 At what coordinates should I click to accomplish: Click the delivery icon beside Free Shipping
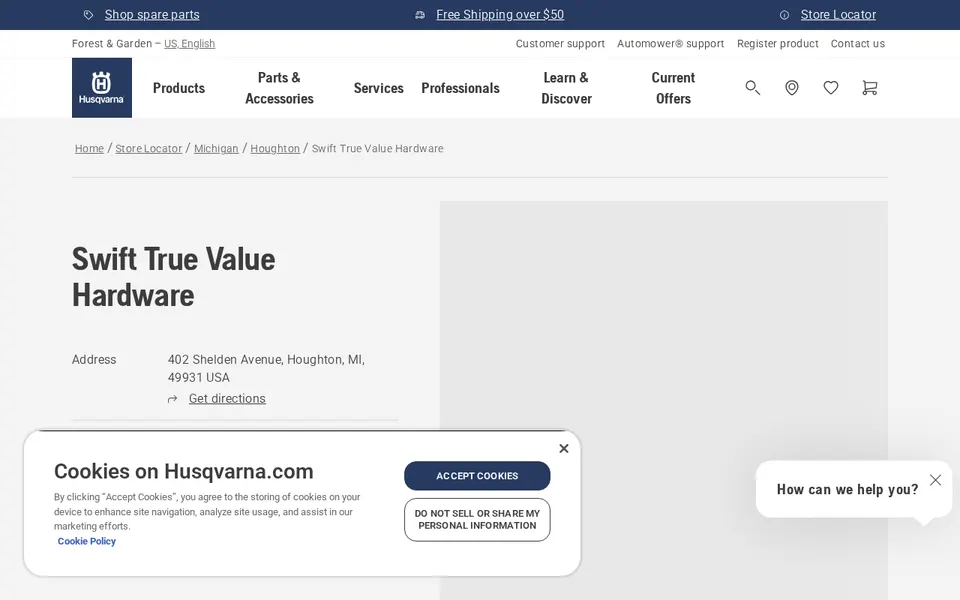pyautogui.click(x=420, y=15)
